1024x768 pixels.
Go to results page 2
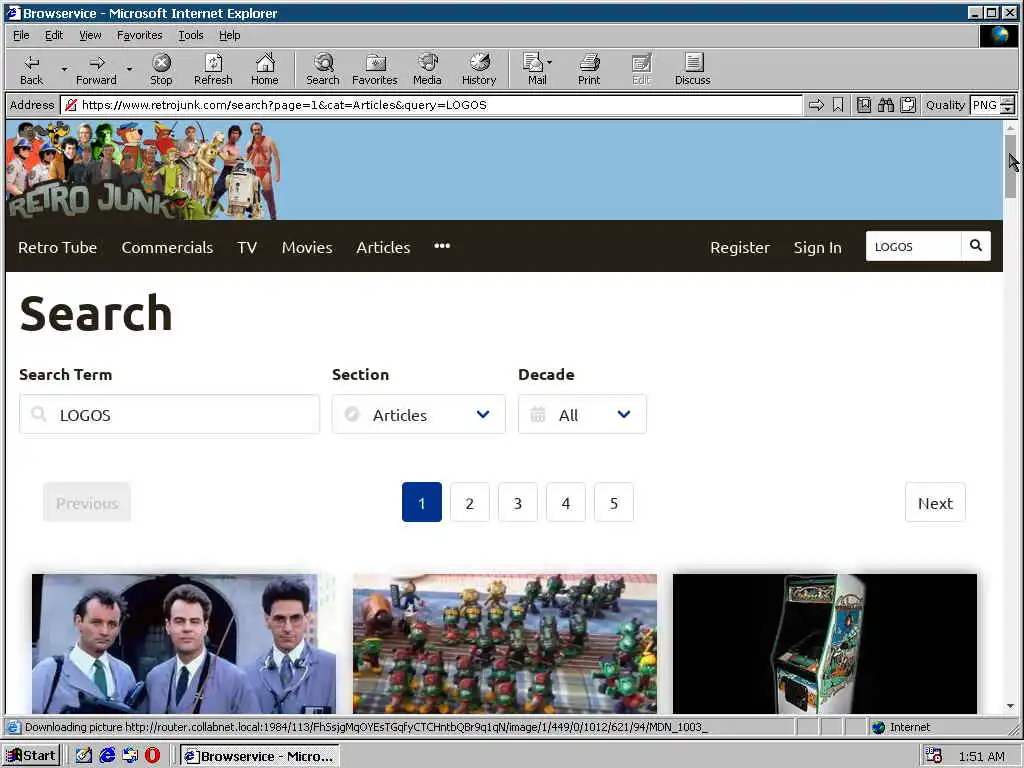(x=470, y=502)
